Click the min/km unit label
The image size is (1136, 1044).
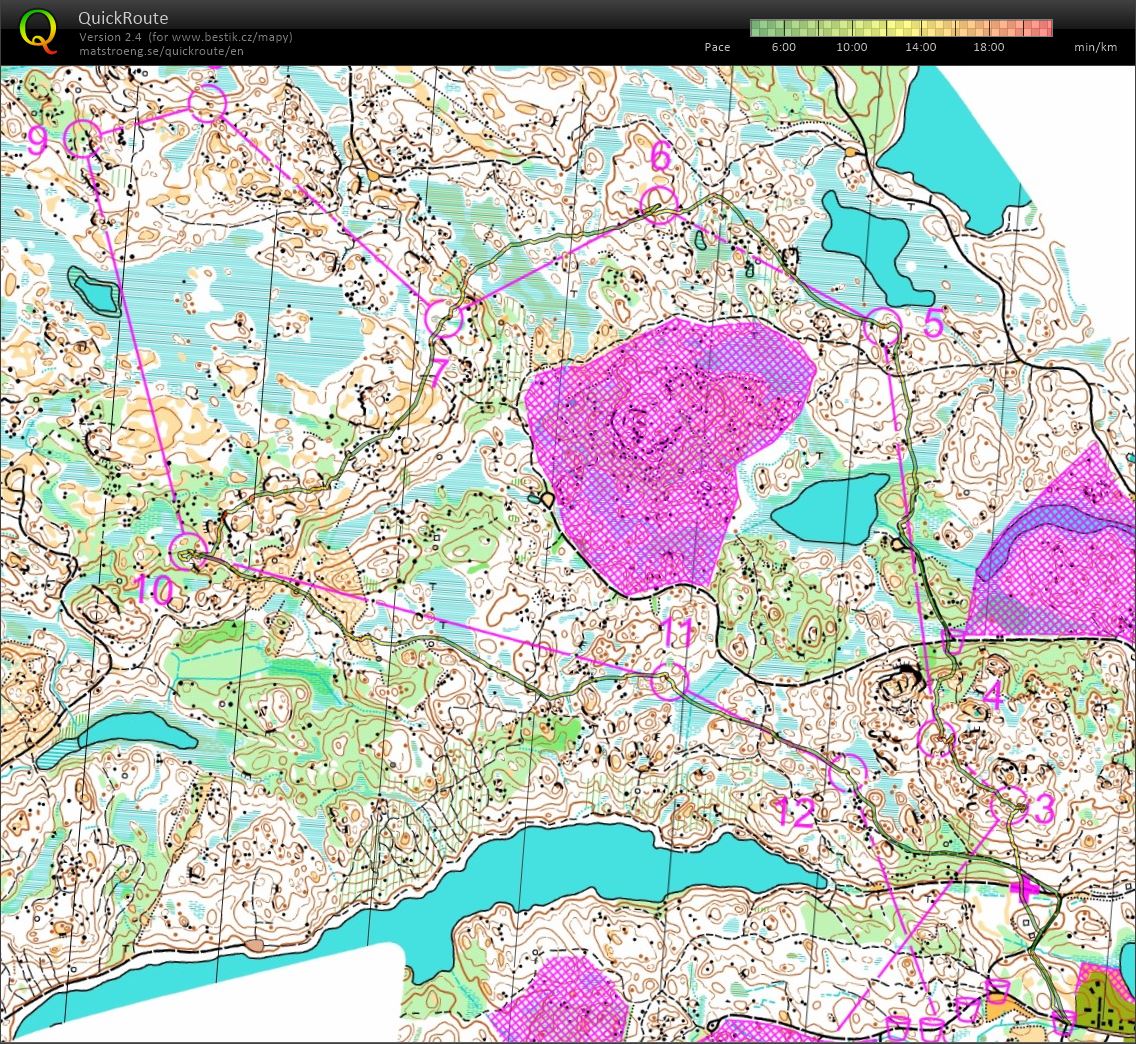(1095, 47)
